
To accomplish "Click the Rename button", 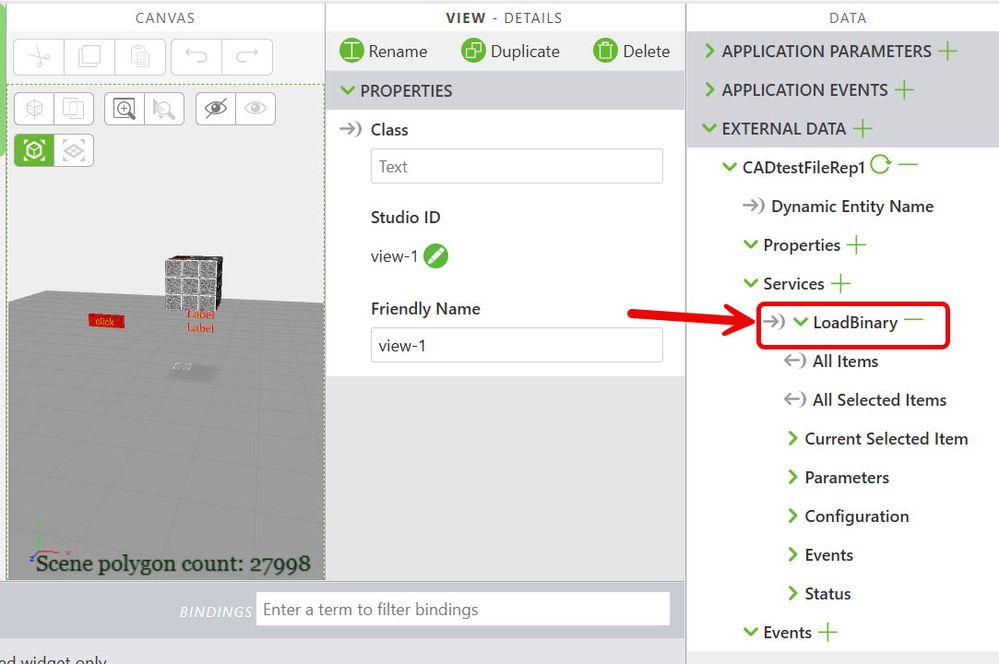I will point(383,51).
